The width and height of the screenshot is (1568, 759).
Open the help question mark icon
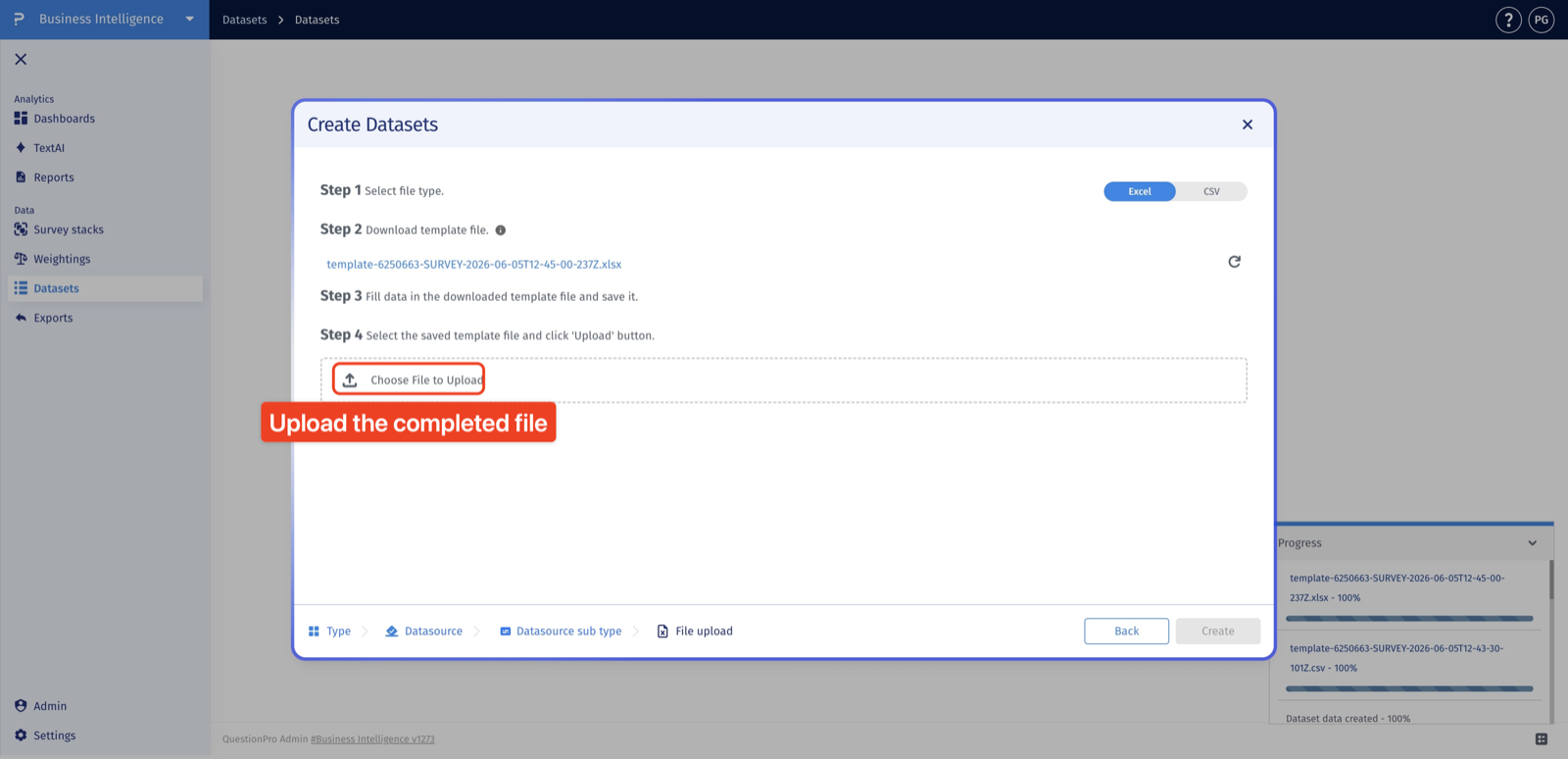coord(1508,20)
